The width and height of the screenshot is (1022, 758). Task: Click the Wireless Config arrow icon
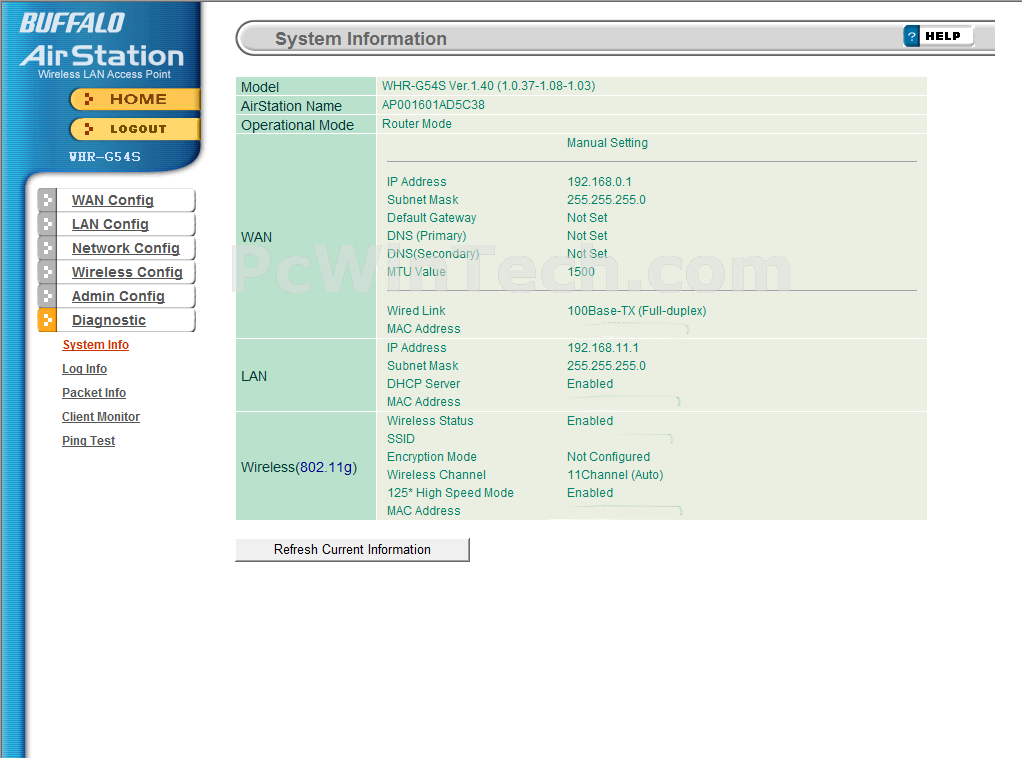(x=47, y=272)
